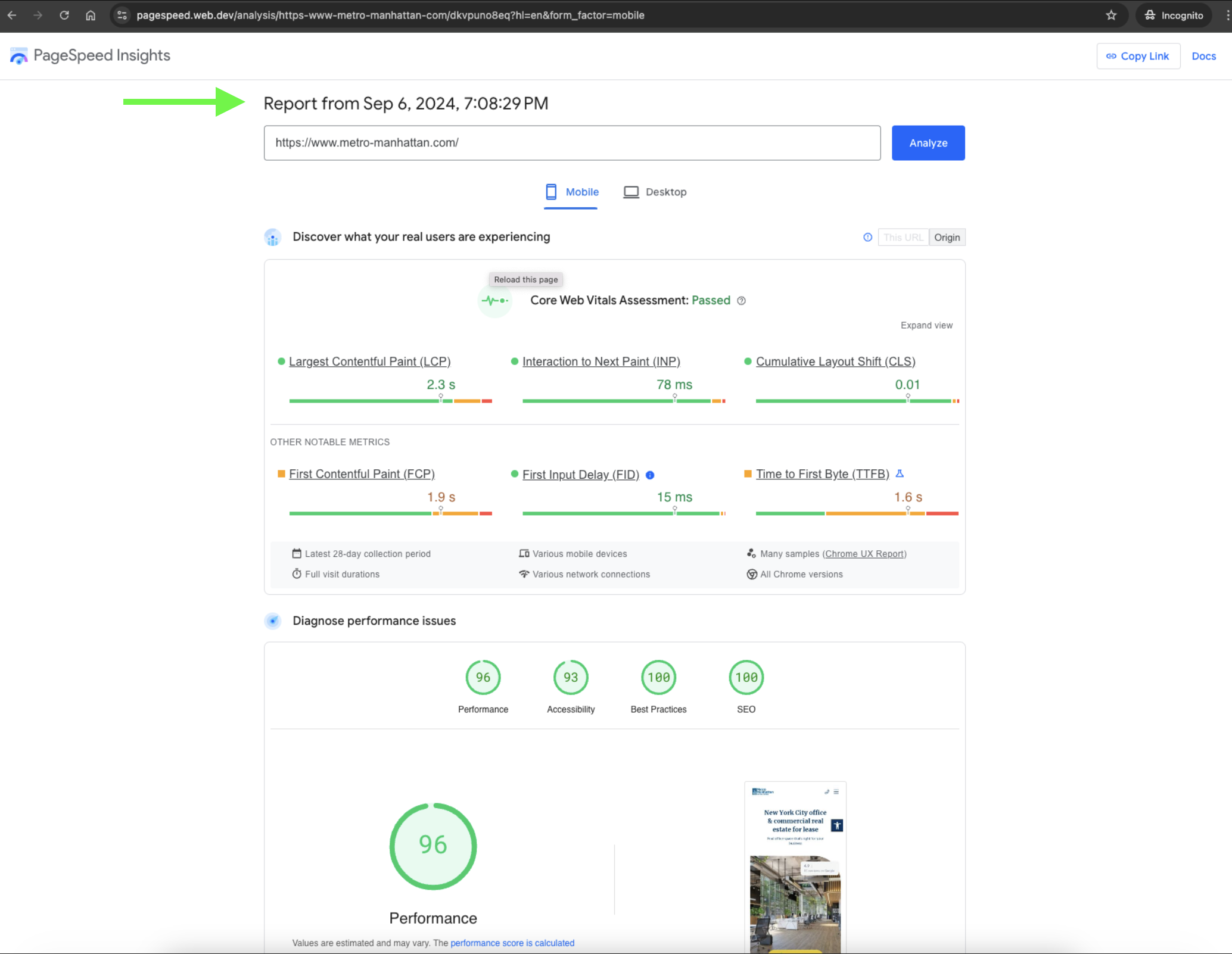Switch to the Mobile tab
This screenshot has height=954, width=1232.
click(571, 192)
